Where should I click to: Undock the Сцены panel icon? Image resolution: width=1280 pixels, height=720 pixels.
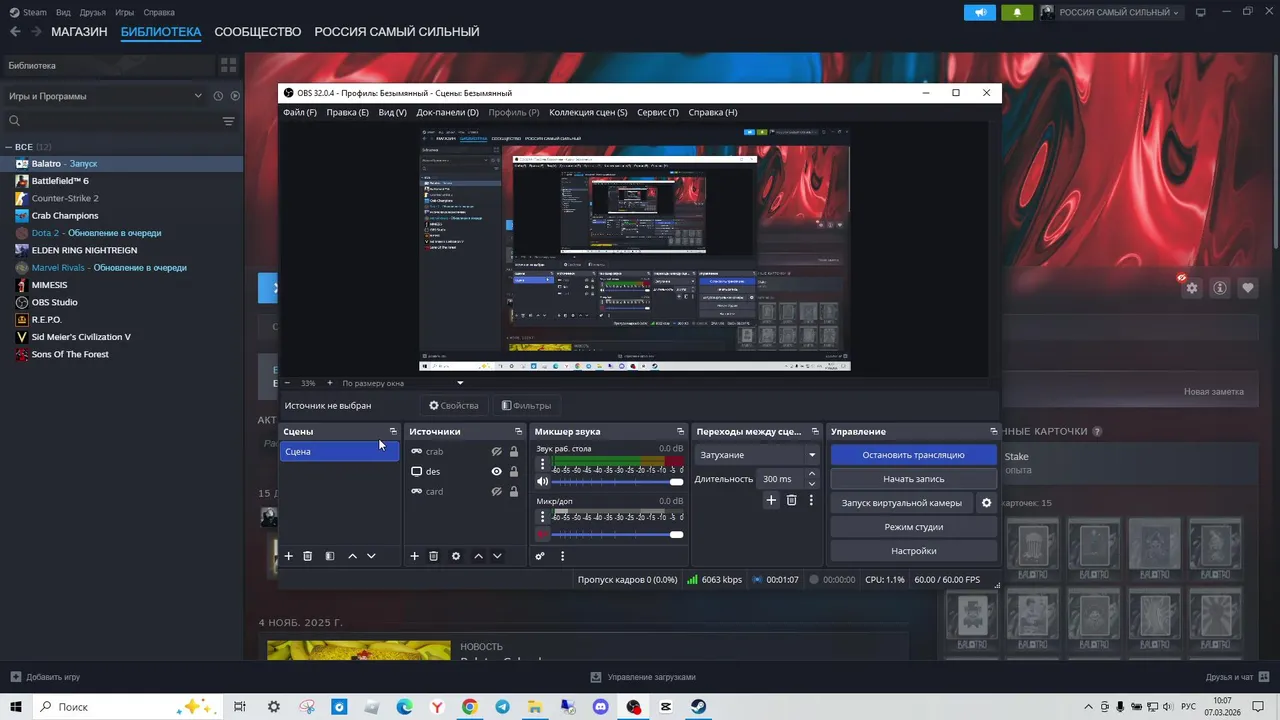coord(393,432)
